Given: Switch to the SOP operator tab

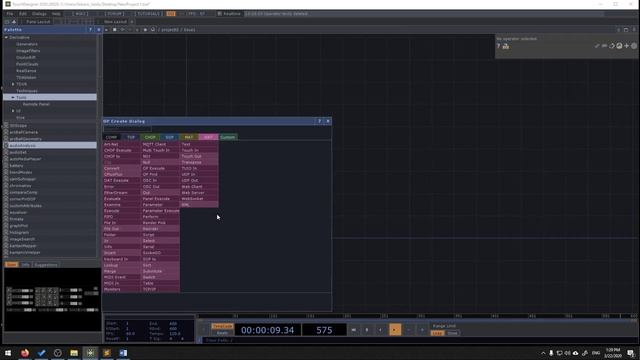Looking at the screenshot, I should pyautogui.click(x=169, y=138).
